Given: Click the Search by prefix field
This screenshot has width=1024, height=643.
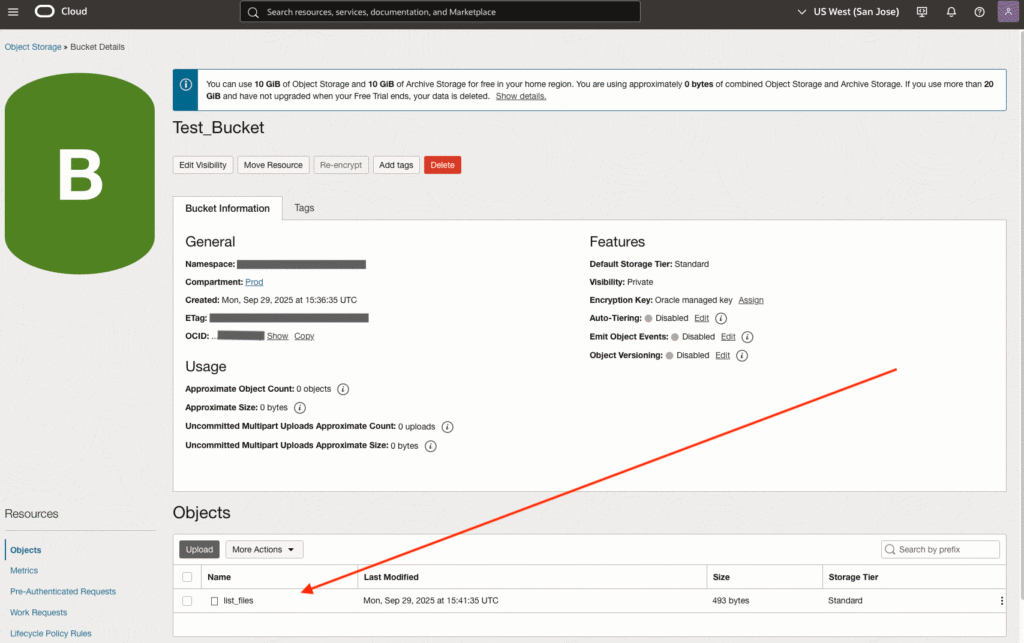Looking at the screenshot, I should click(946, 549).
